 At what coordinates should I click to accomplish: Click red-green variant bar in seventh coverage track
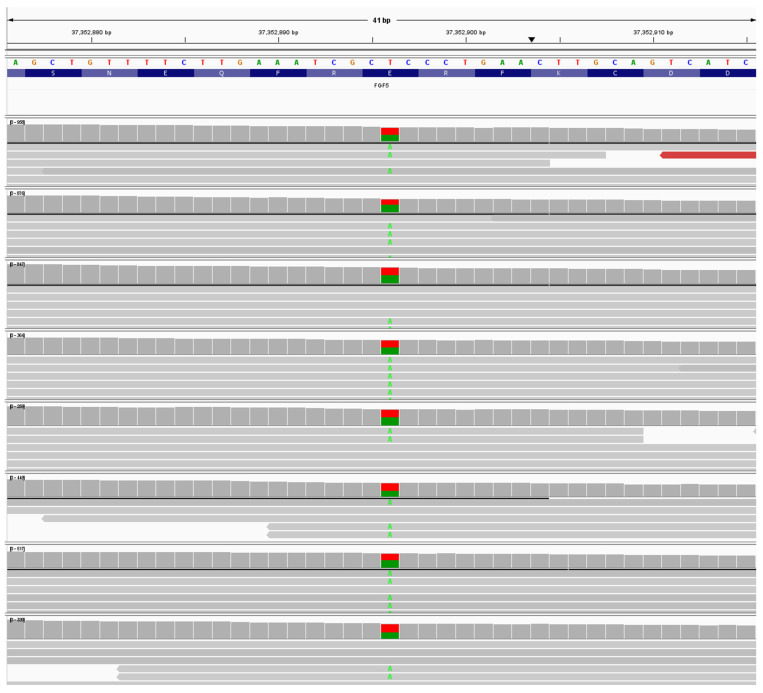390,561
